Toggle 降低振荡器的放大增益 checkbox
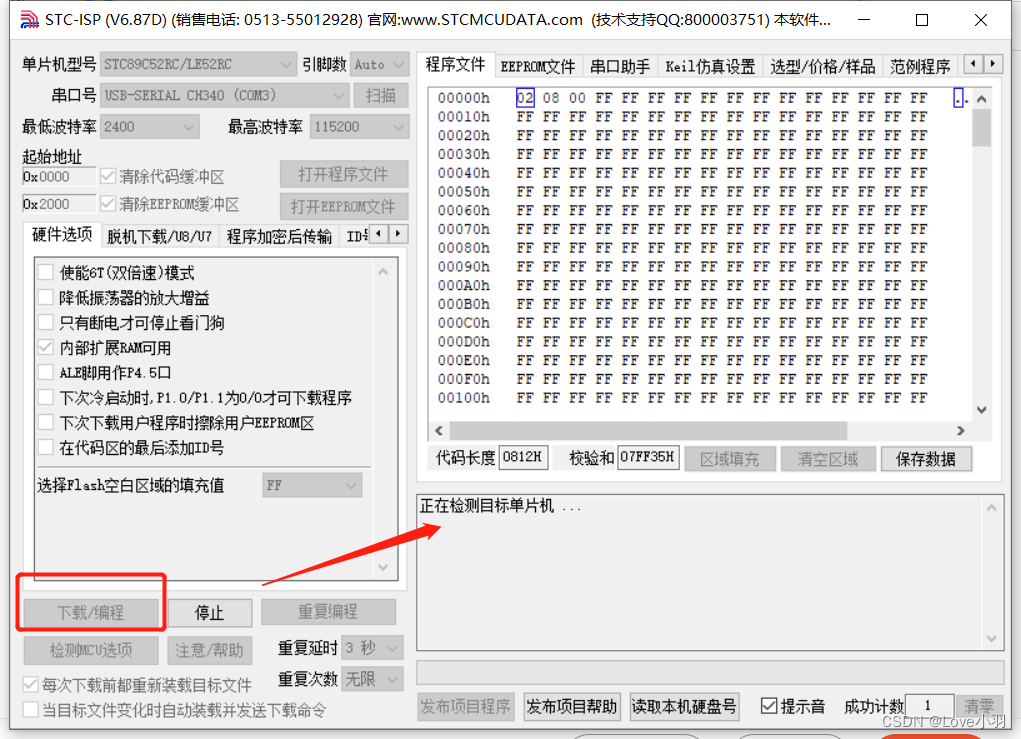The height and width of the screenshot is (739, 1021). point(46,298)
